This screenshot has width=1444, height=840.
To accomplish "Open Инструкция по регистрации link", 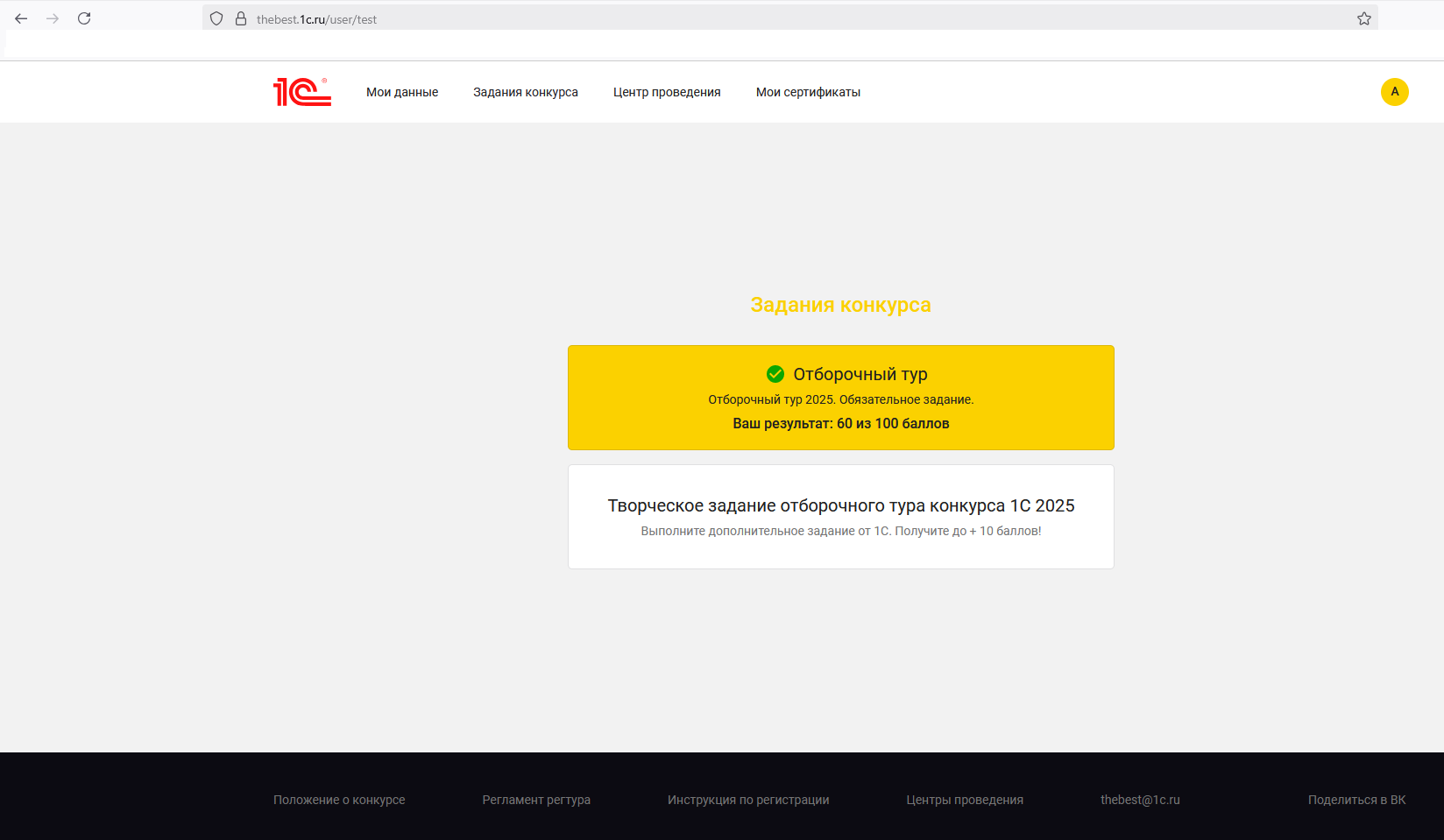I will pyautogui.click(x=748, y=800).
